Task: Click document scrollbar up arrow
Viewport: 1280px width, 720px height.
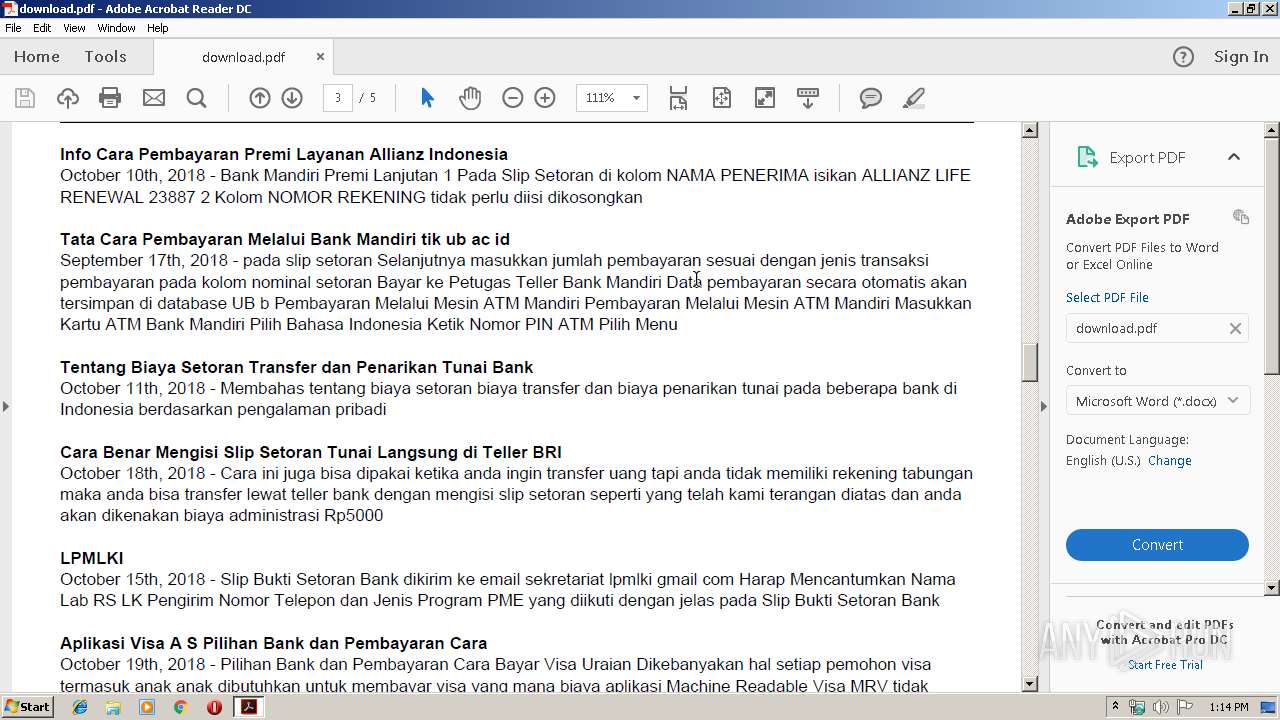Action: tap(1030, 130)
